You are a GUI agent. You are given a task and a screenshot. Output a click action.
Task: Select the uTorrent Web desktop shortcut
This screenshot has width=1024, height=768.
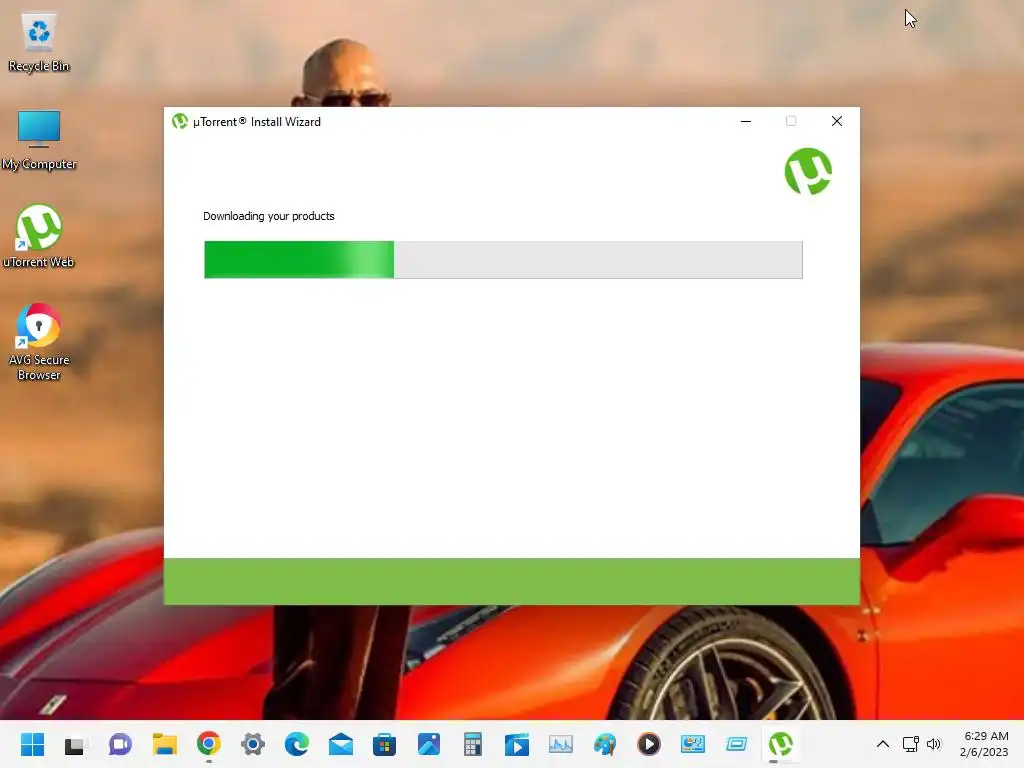(39, 236)
